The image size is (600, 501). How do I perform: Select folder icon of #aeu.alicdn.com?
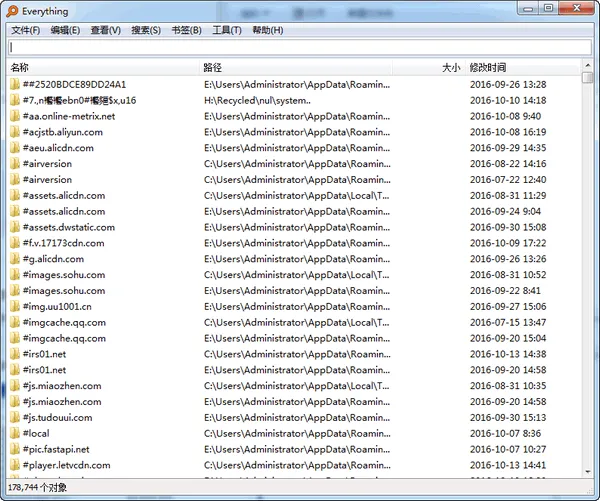[15, 148]
